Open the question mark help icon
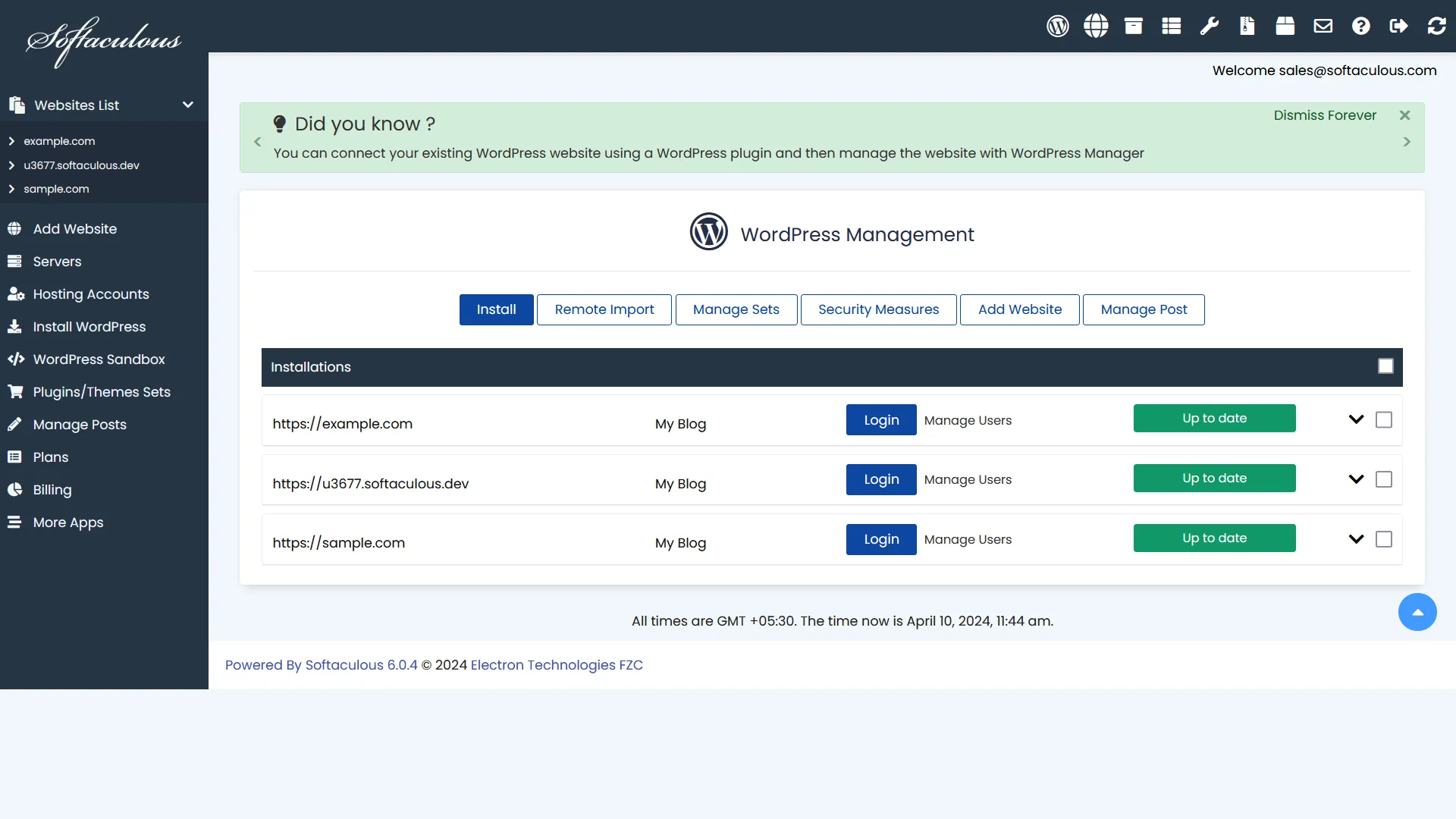Screen dimensions: 1456x819 (1360, 26)
